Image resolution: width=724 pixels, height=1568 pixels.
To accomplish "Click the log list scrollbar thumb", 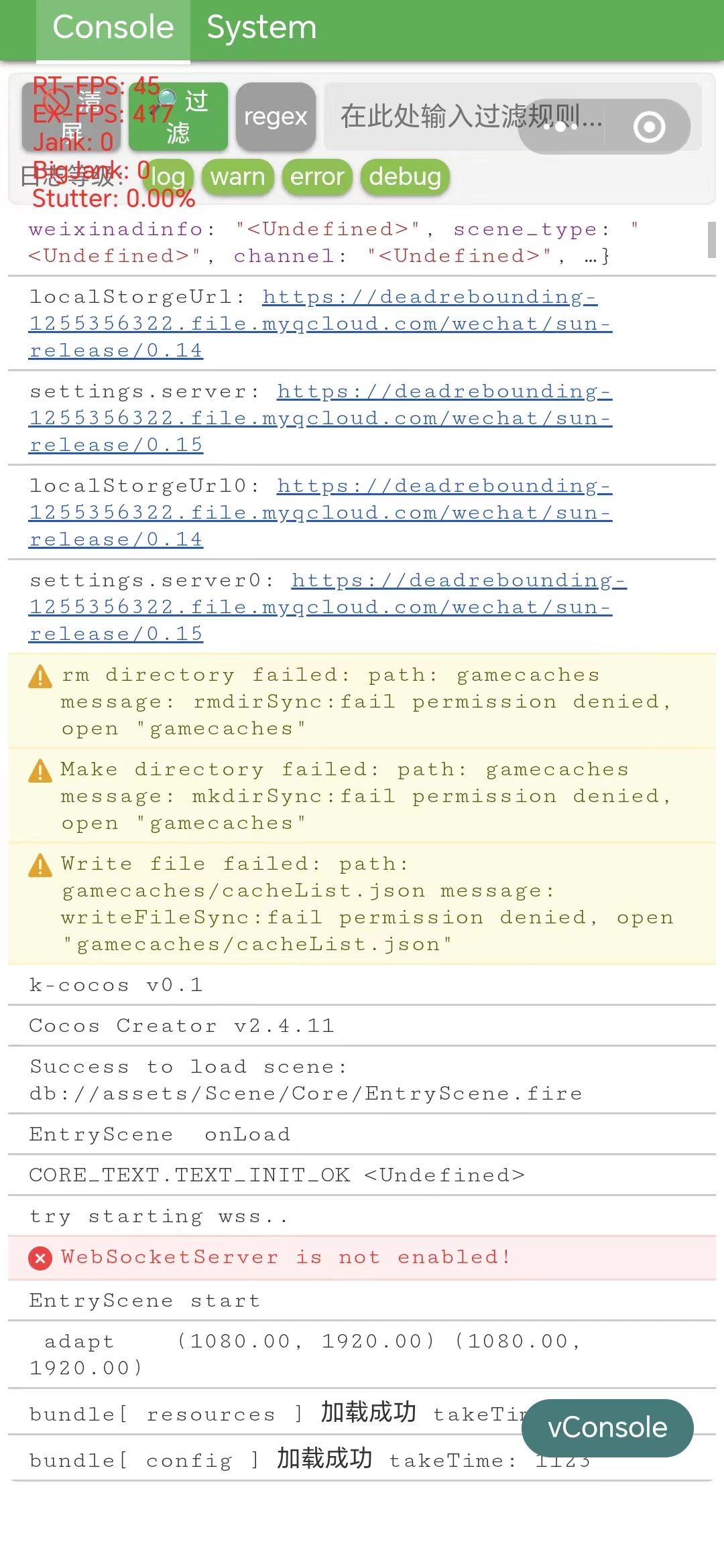I will tap(711, 239).
